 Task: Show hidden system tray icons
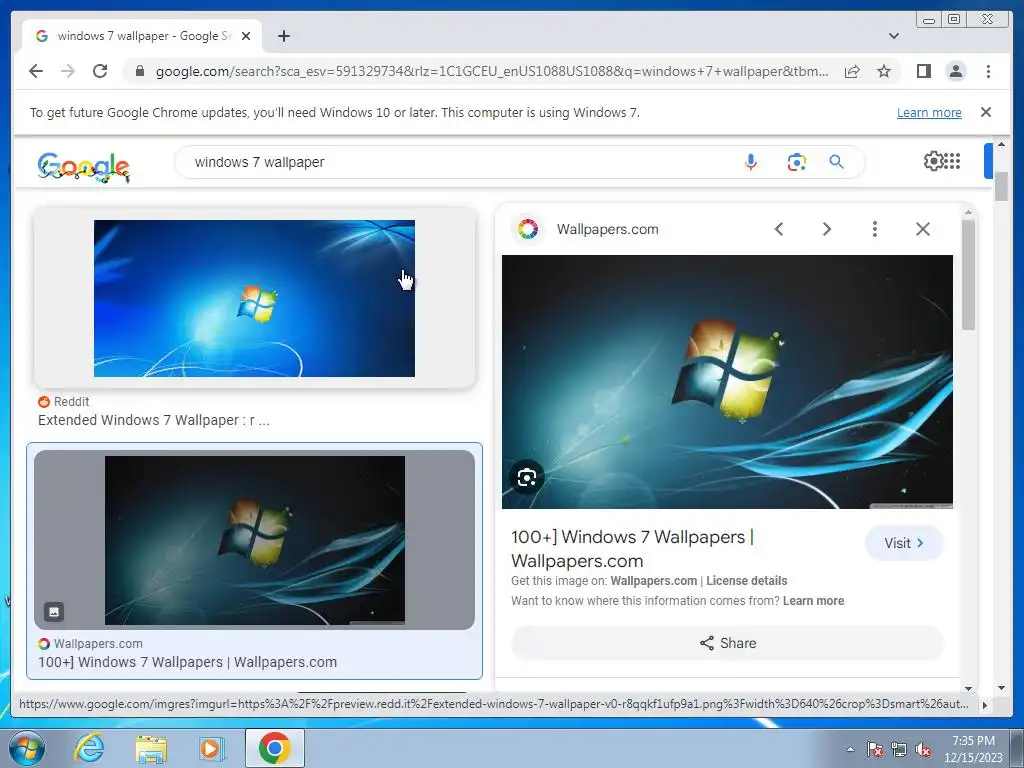(850, 749)
